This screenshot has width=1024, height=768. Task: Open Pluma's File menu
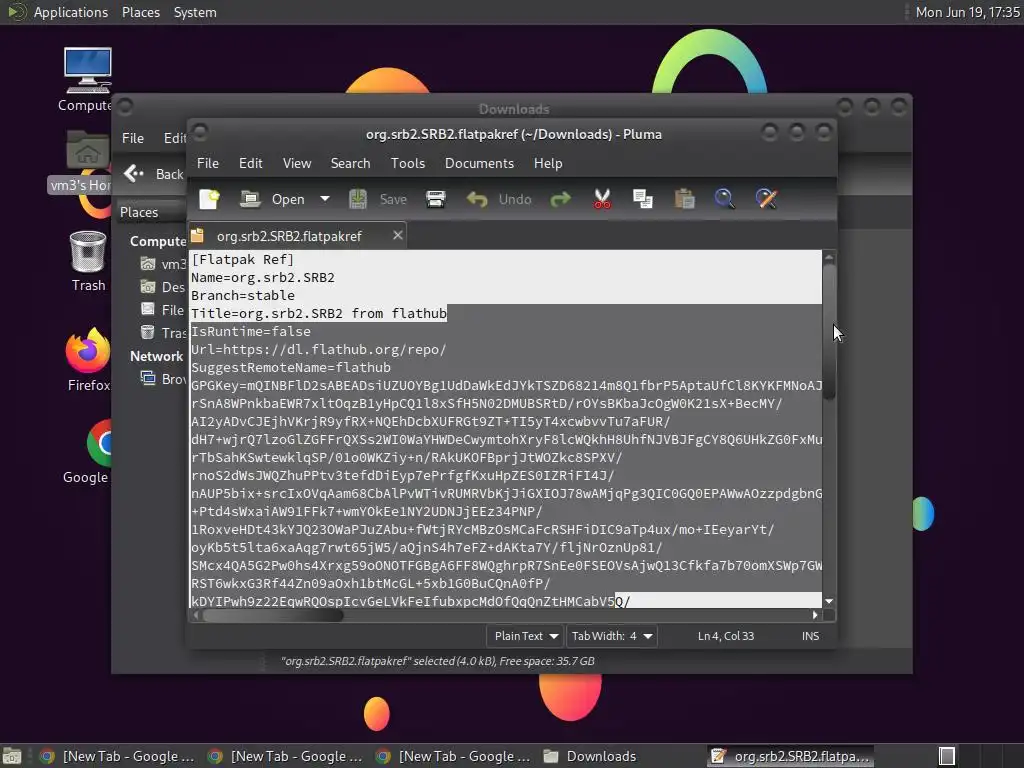click(208, 163)
